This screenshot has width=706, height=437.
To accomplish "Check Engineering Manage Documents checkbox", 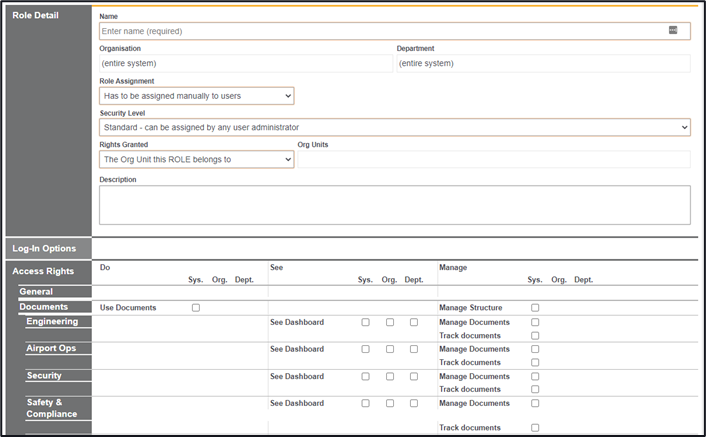I will (535, 322).
